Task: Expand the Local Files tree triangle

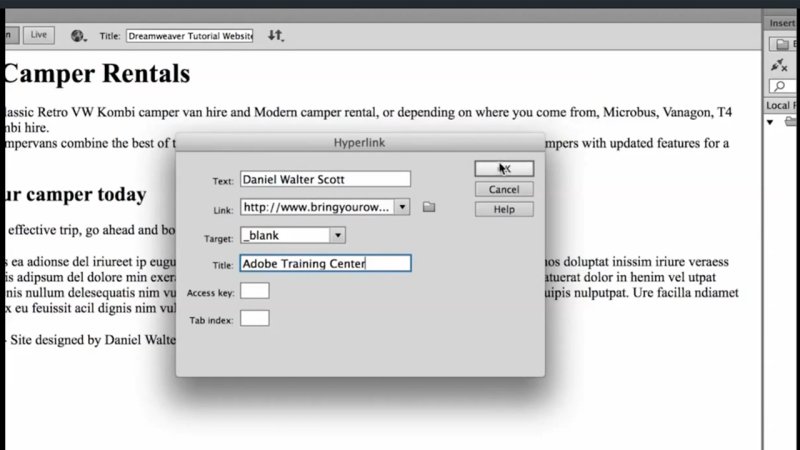Action: (770, 122)
